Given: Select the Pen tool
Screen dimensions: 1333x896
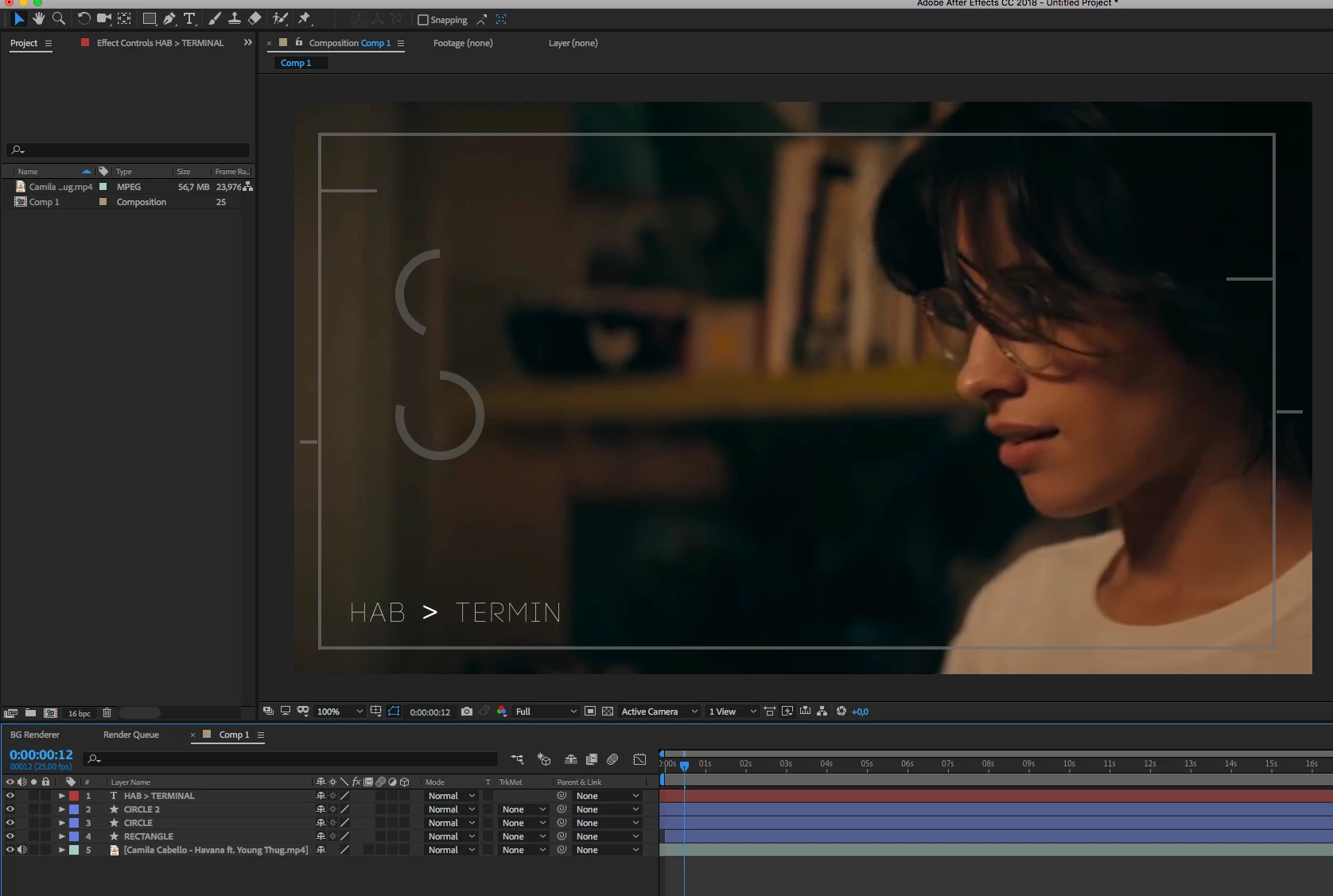Looking at the screenshot, I should pyautogui.click(x=169, y=18).
